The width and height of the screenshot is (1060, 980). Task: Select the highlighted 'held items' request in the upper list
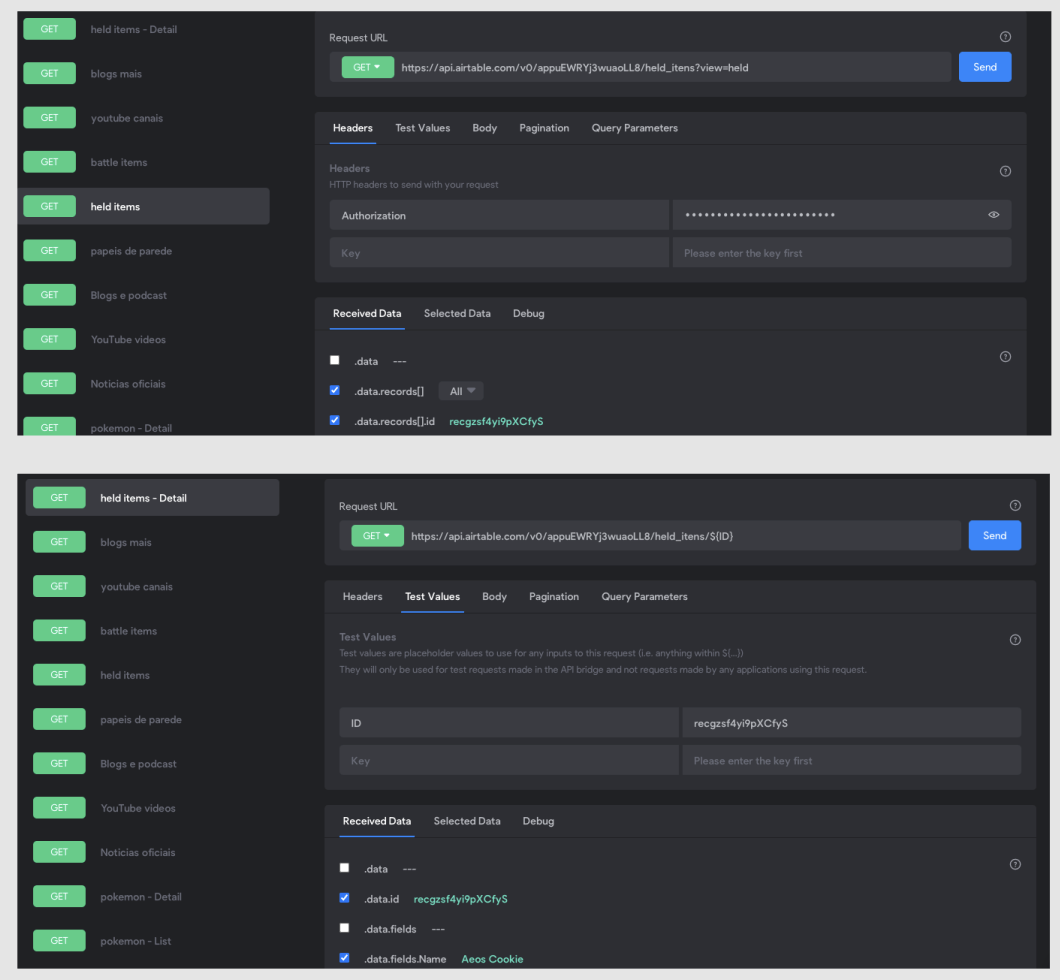tap(143, 206)
